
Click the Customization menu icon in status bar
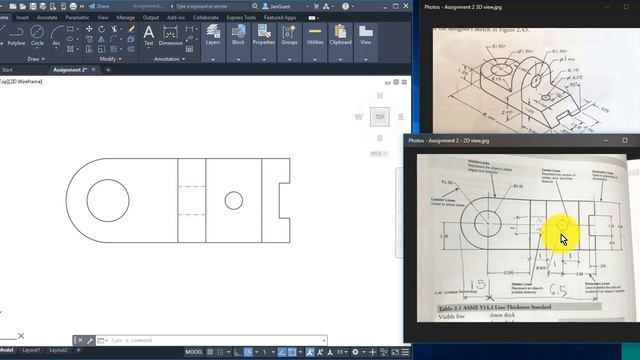pos(405,352)
